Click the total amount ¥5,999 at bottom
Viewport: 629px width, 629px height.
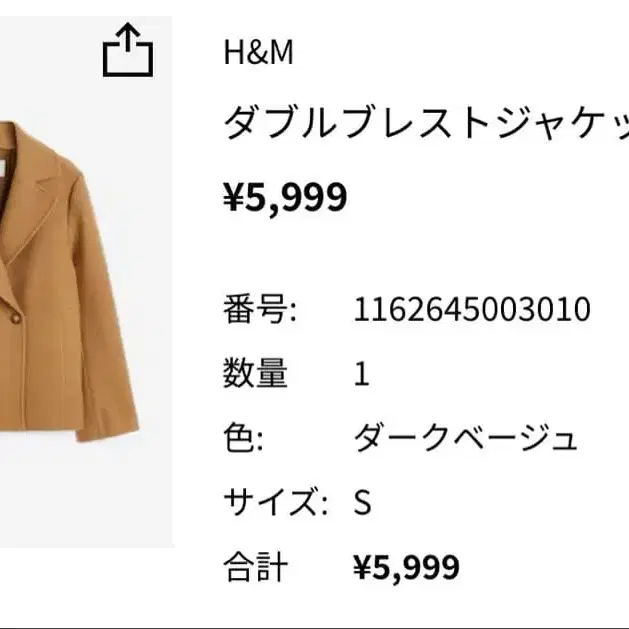[x=406, y=567]
